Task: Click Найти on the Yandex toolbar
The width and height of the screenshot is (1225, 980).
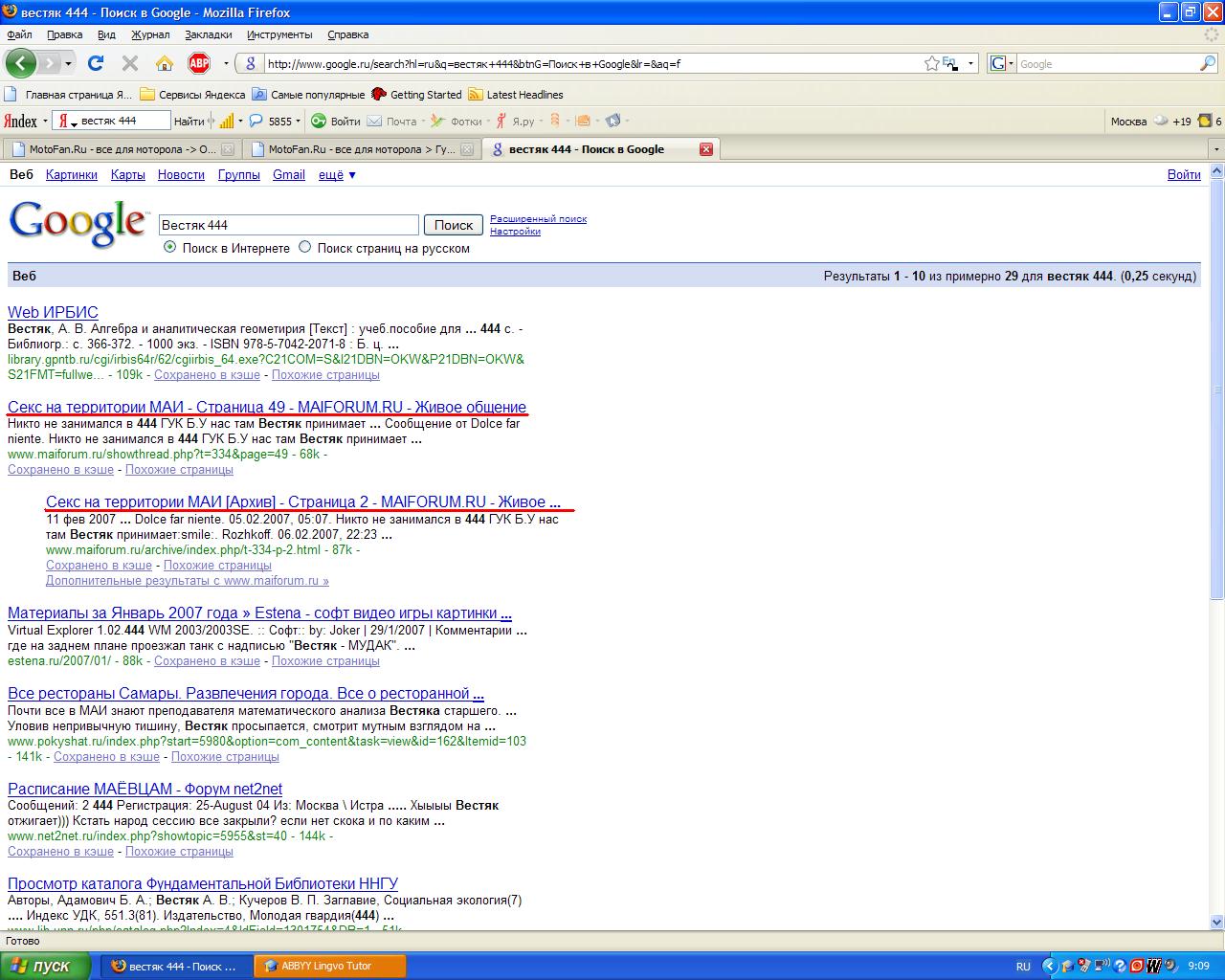Action: coord(189,121)
